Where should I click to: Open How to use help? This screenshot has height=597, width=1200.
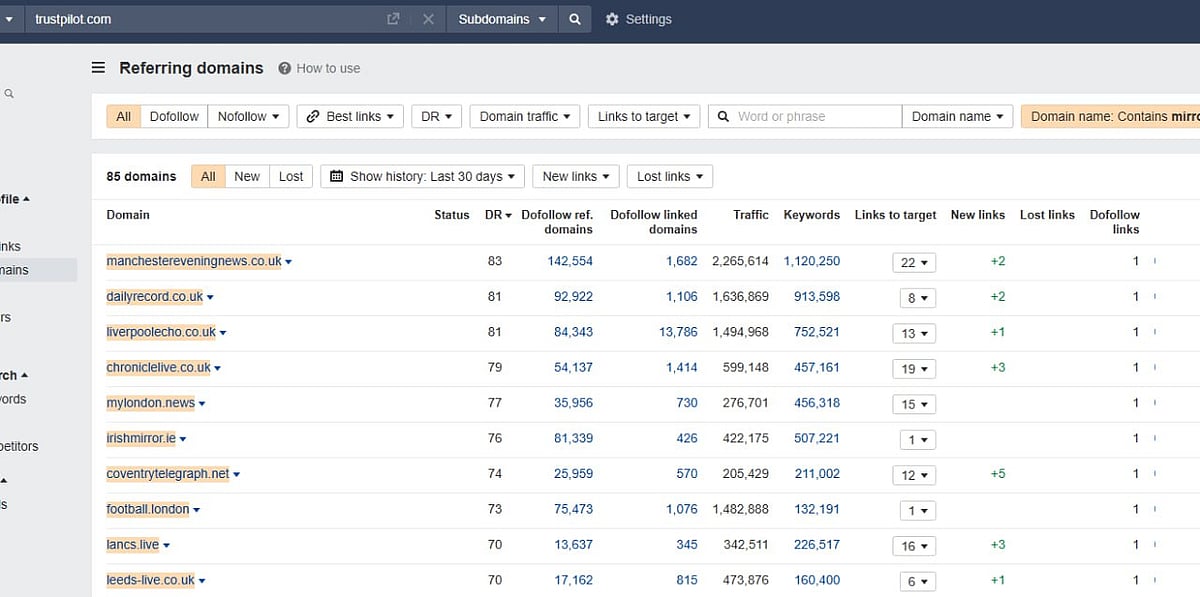[319, 68]
